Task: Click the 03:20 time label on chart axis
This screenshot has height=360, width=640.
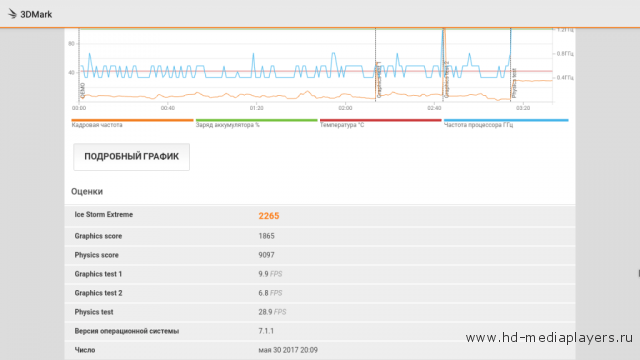Action: pos(523,108)
